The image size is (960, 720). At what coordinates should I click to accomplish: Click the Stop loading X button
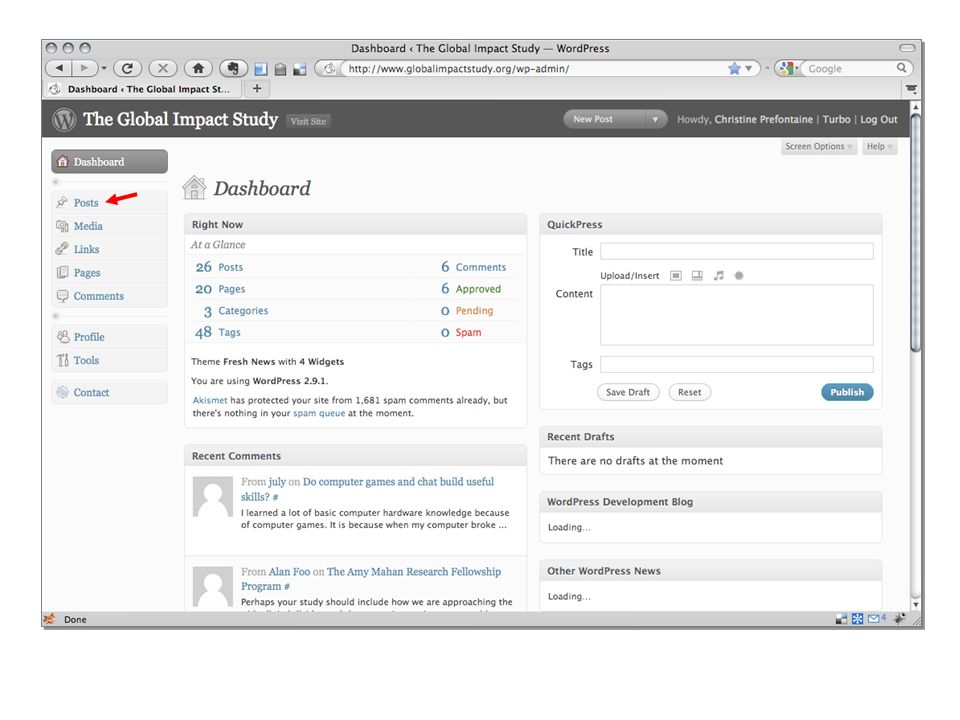point(163,68)
